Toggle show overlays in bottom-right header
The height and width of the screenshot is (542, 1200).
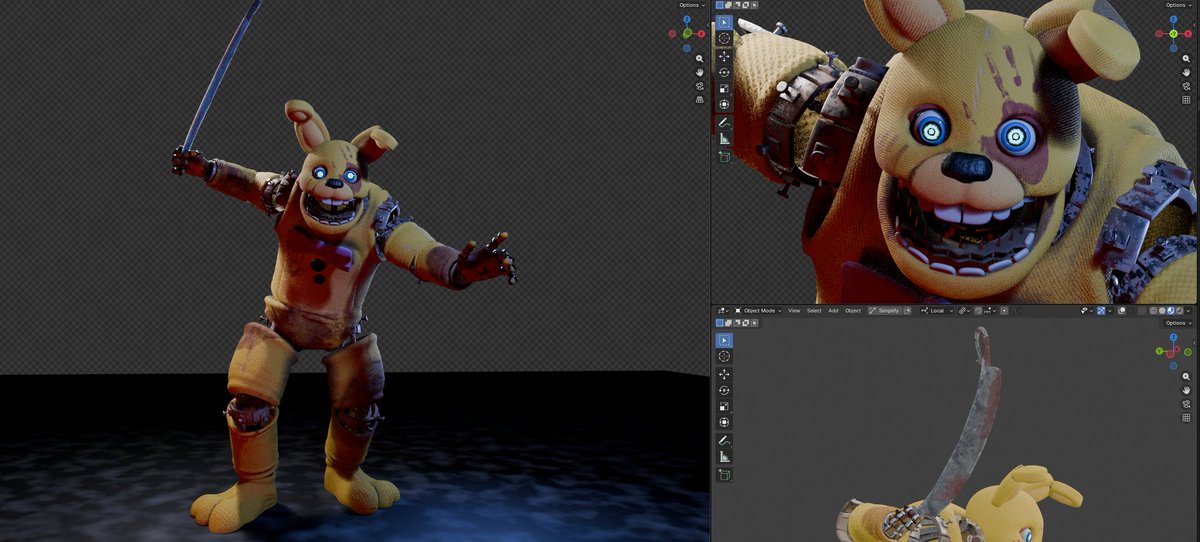(1122, 311)
